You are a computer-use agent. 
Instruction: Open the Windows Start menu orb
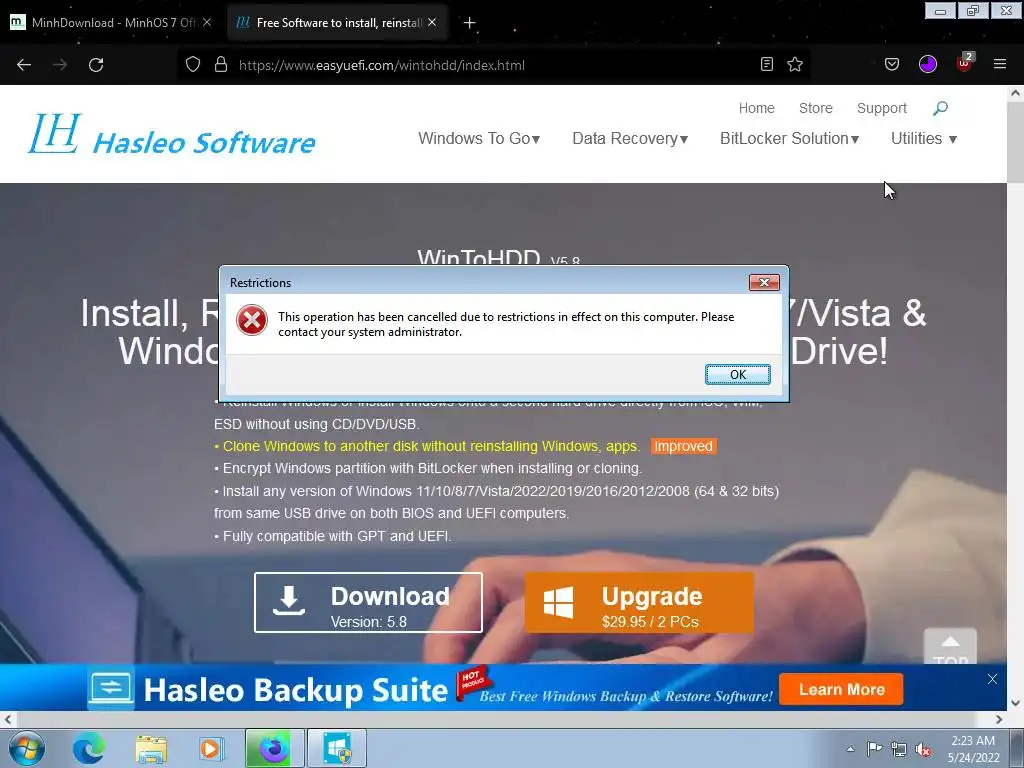pyautogui.click(x=27, y=749)
